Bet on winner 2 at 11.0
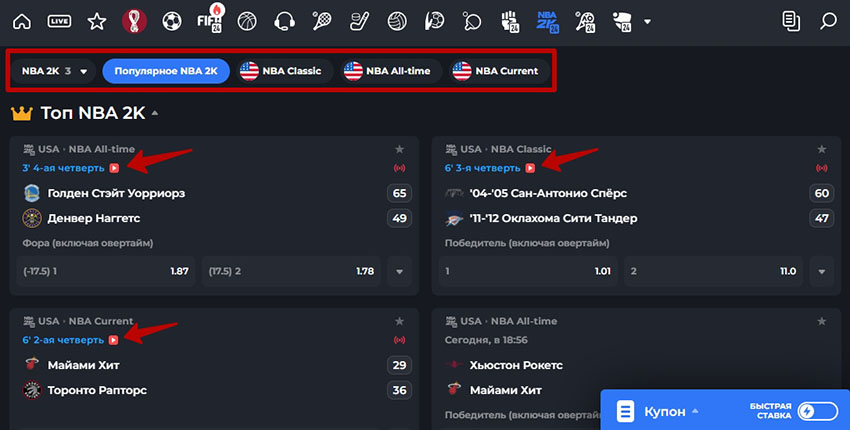 714,271
